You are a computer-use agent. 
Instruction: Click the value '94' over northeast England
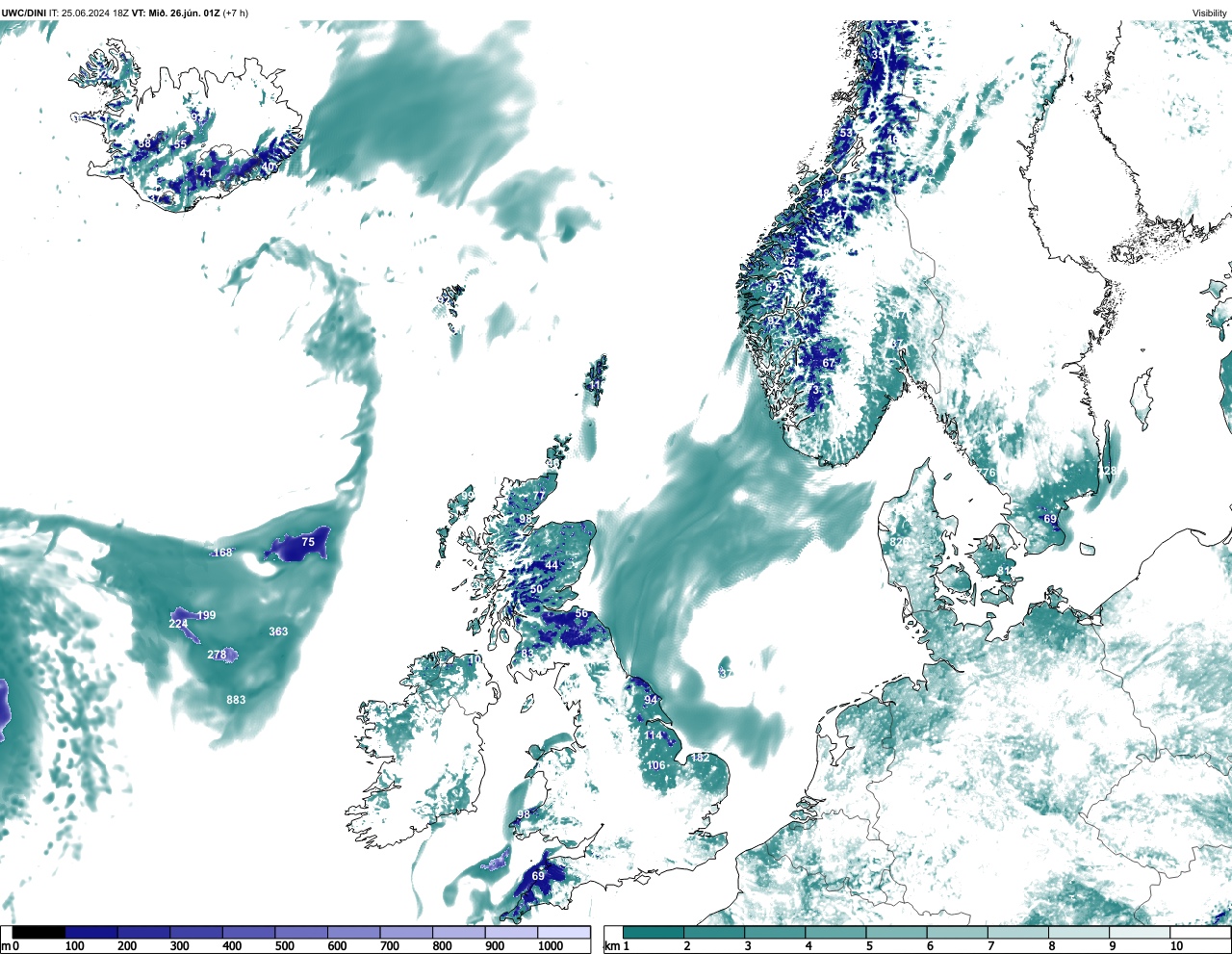[x=651, y=700]
